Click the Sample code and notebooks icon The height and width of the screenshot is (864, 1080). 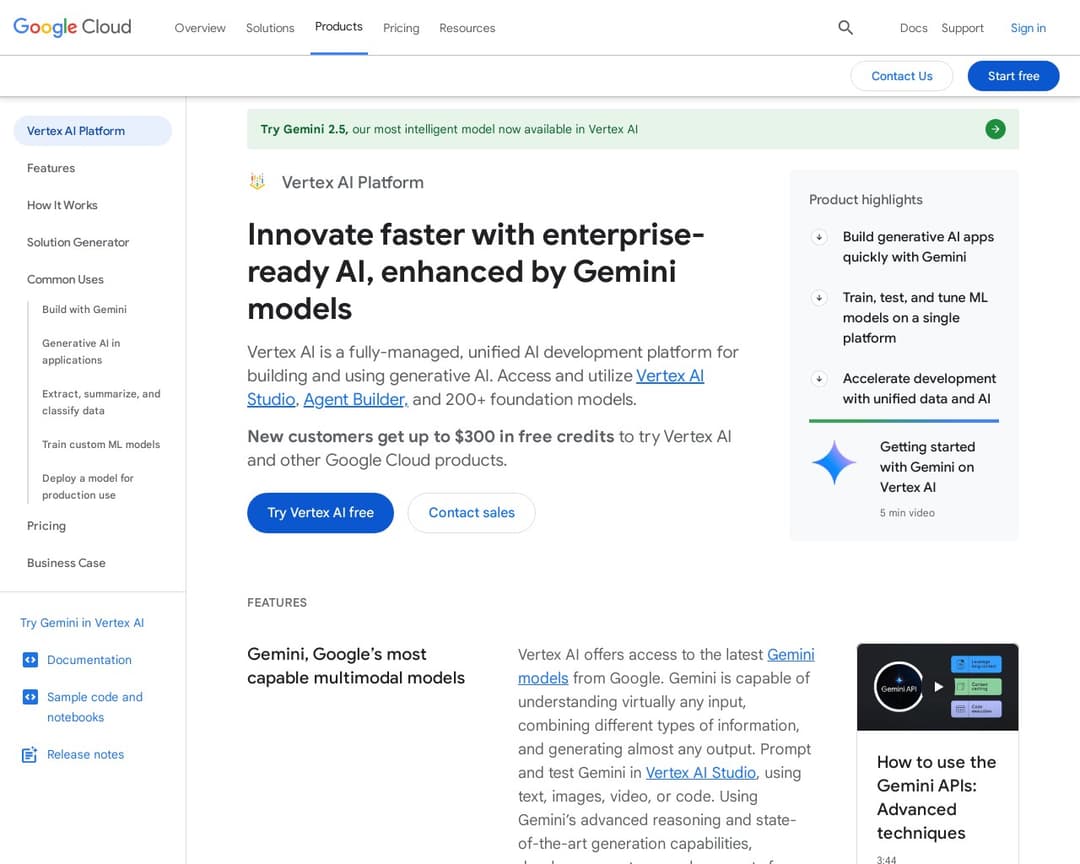[30, 697]
